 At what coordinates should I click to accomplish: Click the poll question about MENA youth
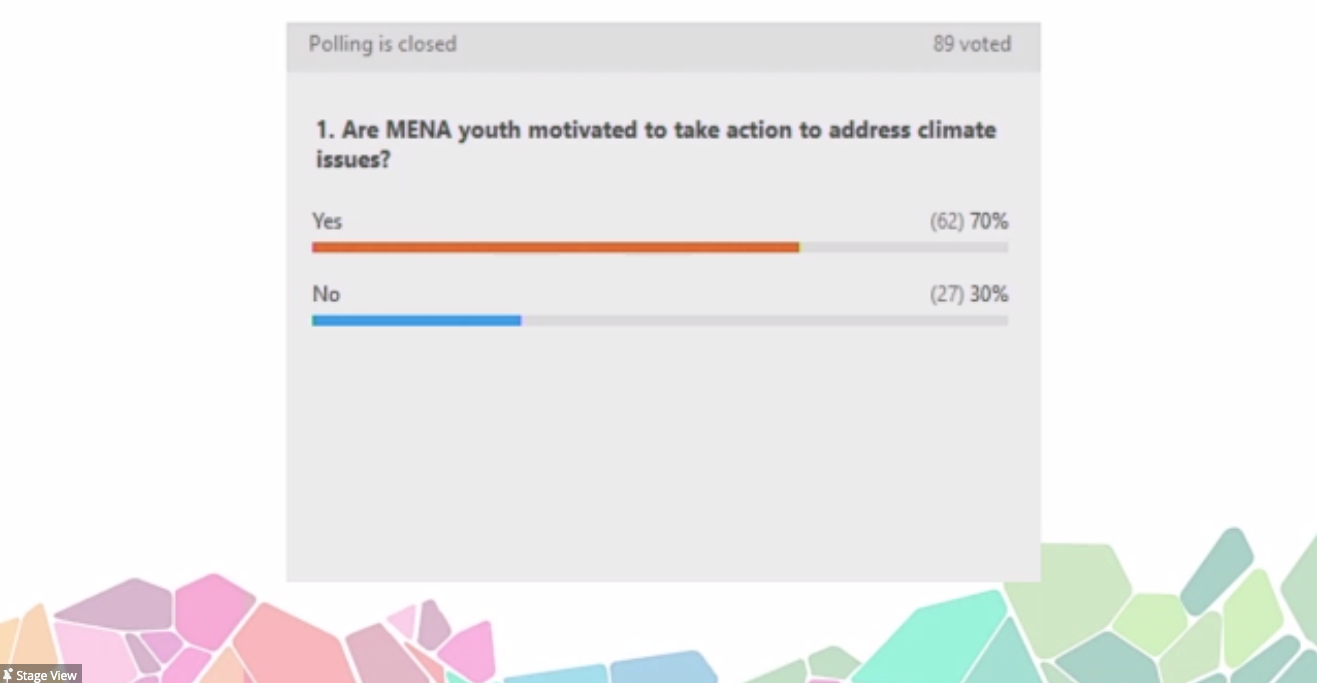tap(655, 144)
